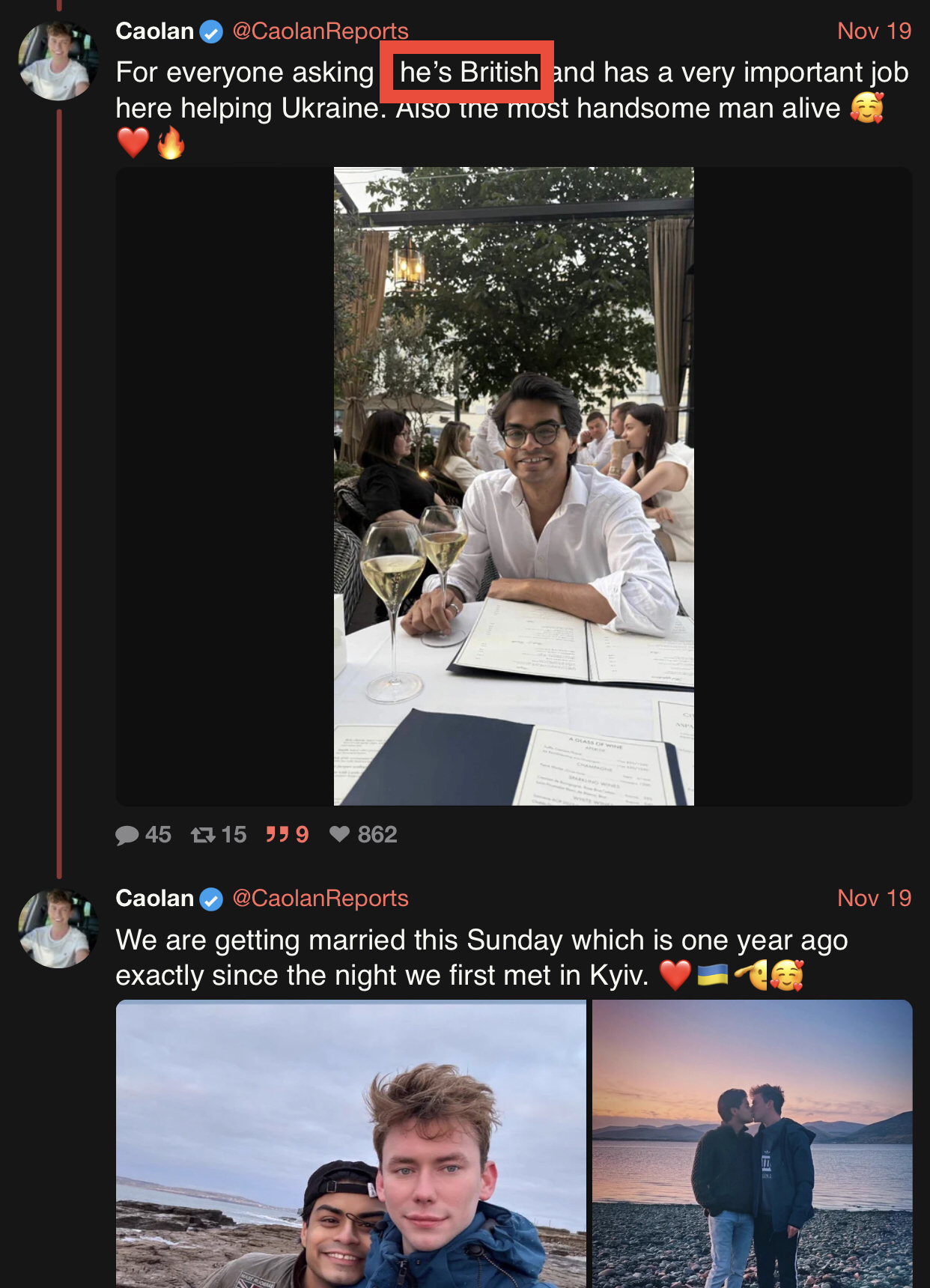This screenshot has height=1288, width=930.
Task: Click the Nov 19 date on second tweet
Action: [x=874, y=899]
